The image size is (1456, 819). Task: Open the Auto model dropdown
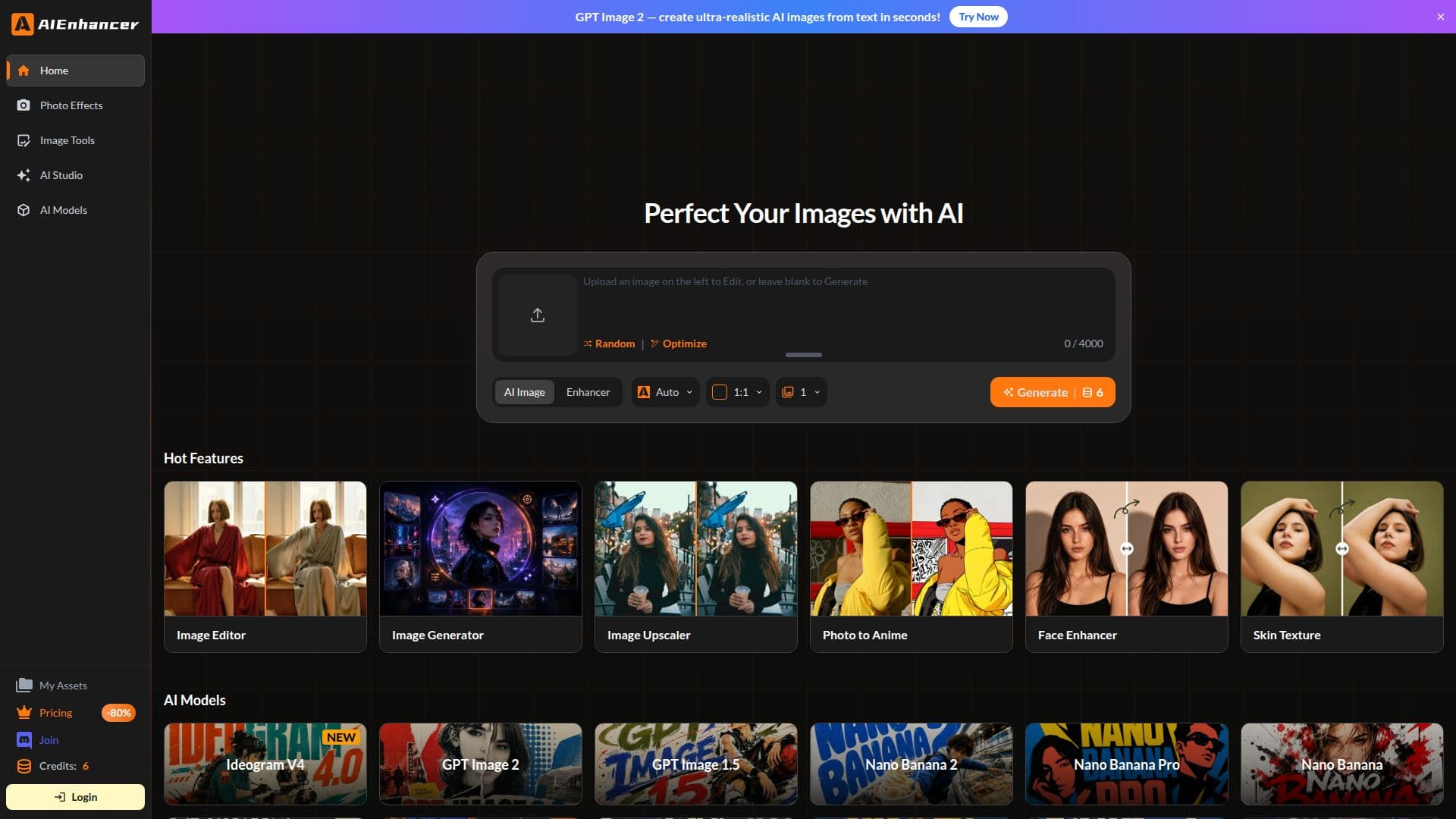[x=665, y=392]
